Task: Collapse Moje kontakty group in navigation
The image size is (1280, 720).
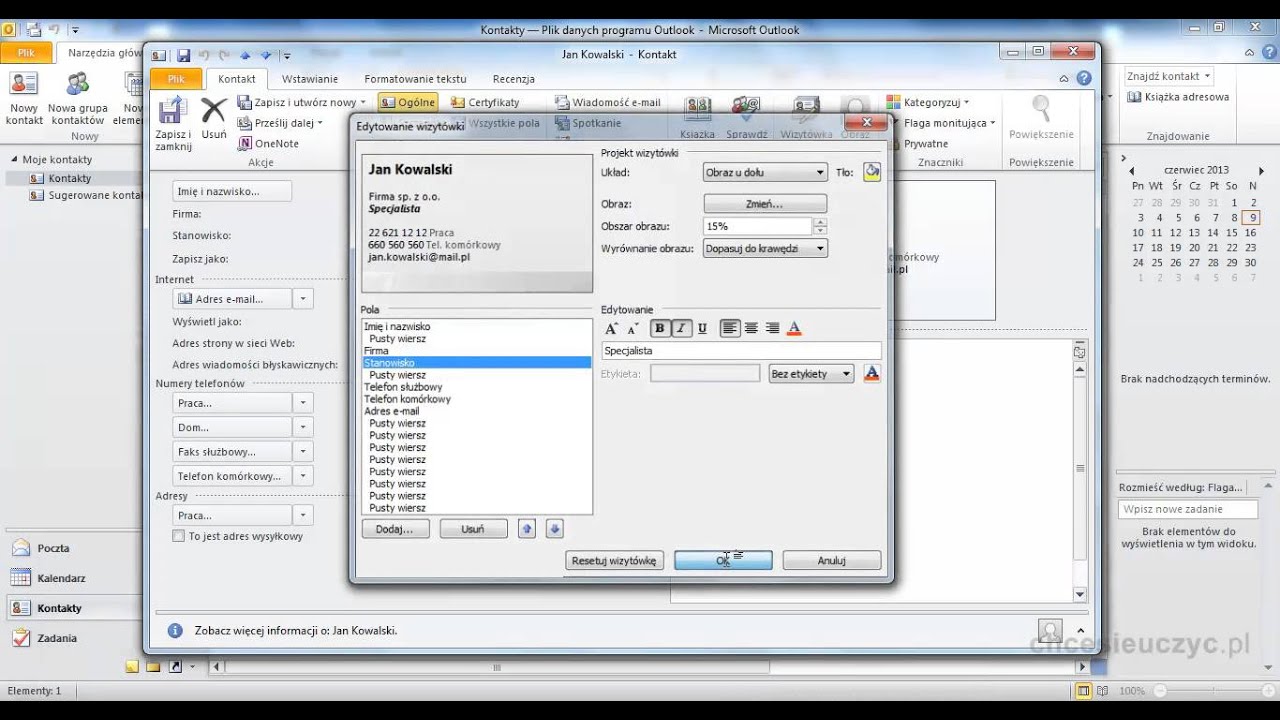Action: click(x=15, y=160)
